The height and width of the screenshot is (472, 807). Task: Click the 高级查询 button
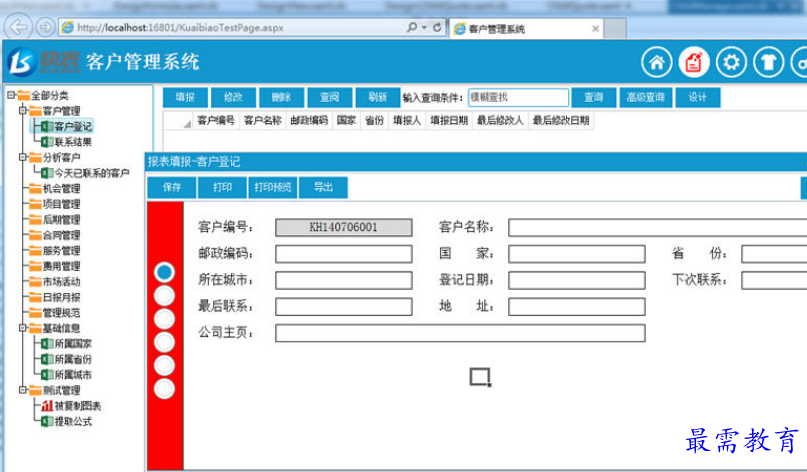pos(645,97)
